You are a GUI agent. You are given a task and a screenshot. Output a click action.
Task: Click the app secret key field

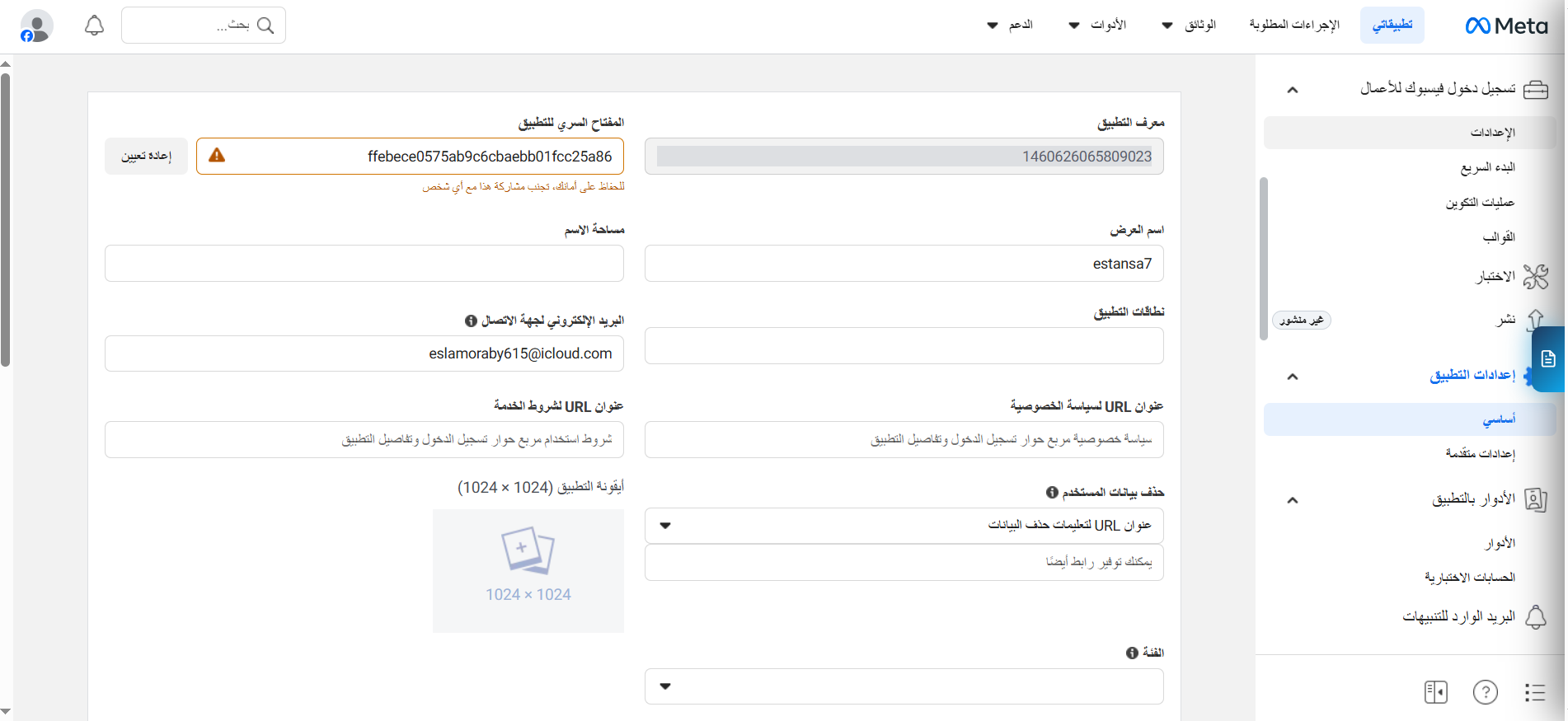(x=410, y=157)
